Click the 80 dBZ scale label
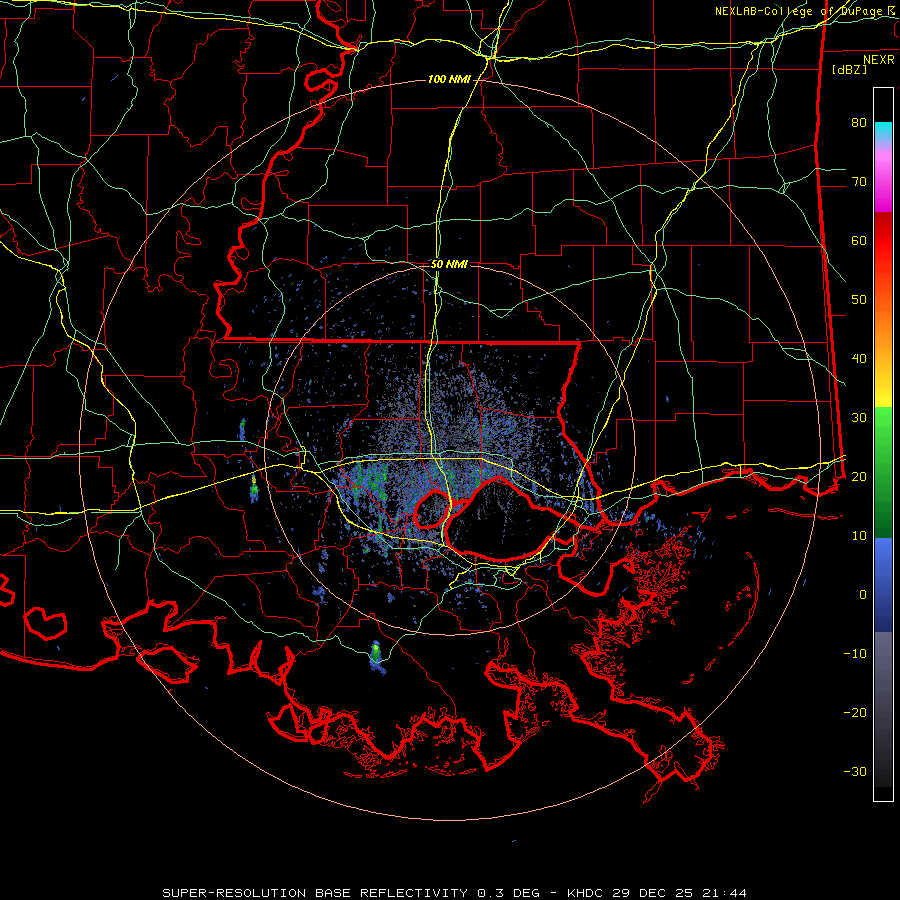Viewport: 900px width, 900px height. (x=859, y=122)
